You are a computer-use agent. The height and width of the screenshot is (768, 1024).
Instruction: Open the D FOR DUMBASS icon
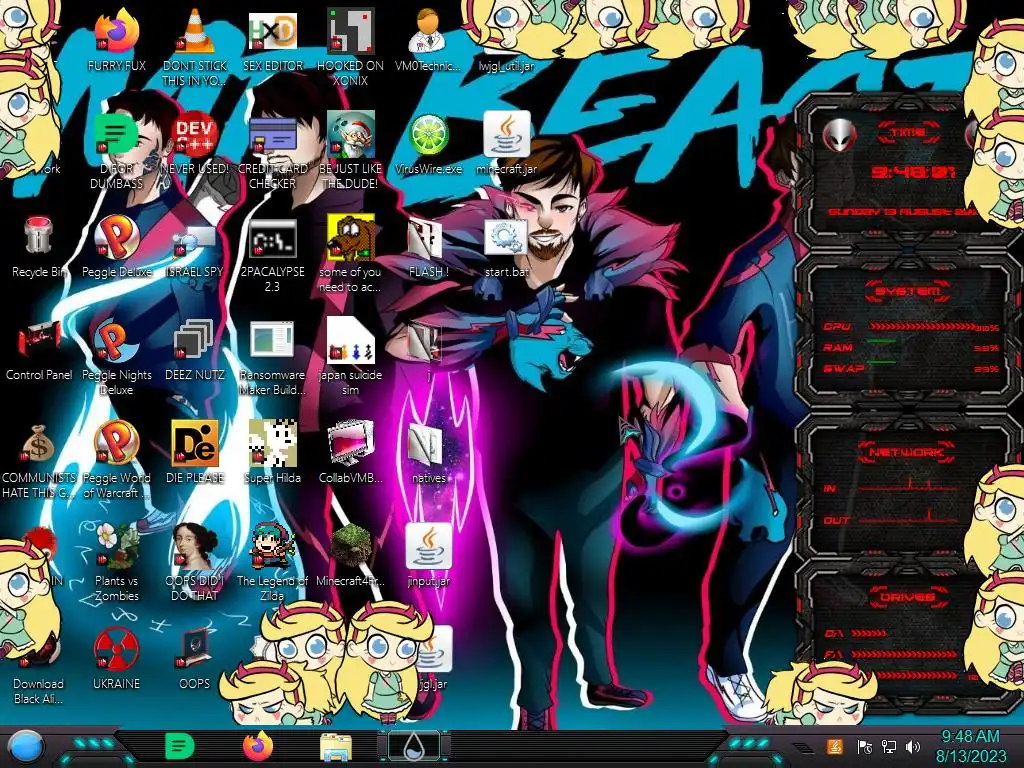[x=116, y=135]
